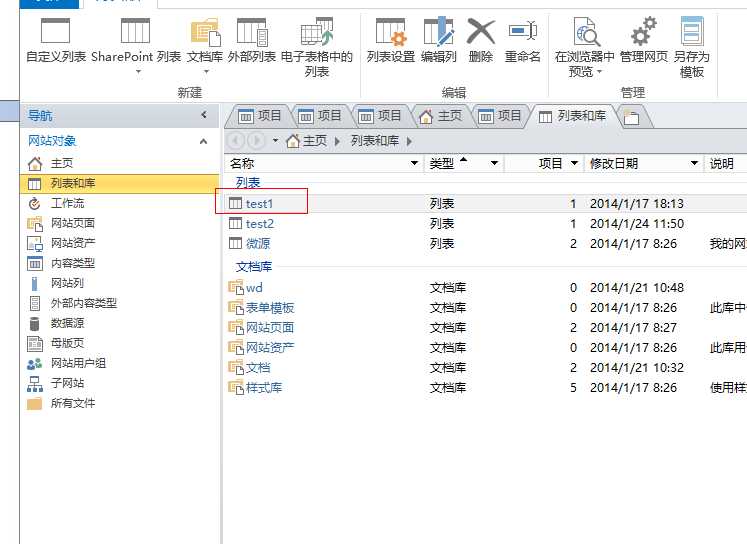Viewport: 747px width, 544px height.
Task: Collapse the 导航 navigation pane
Action: click(203, 115)
